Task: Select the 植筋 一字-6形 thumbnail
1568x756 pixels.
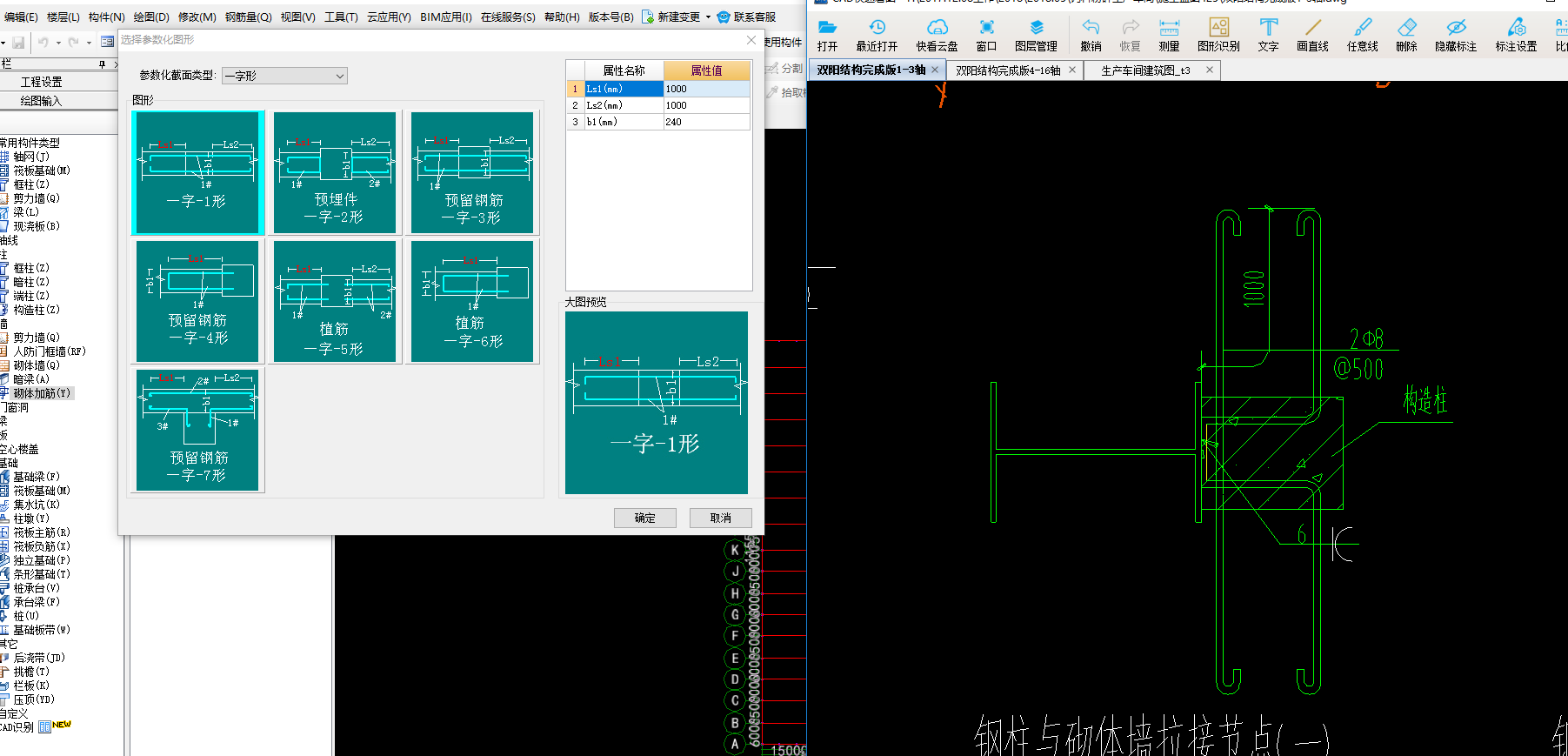Action: (472, 301)
